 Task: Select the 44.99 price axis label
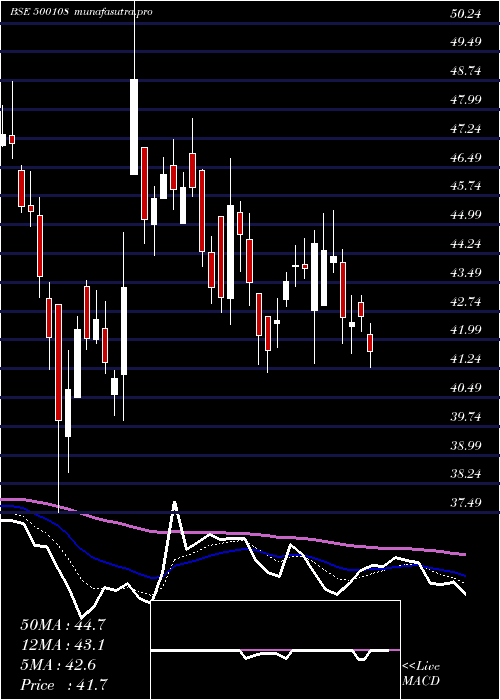465,215
